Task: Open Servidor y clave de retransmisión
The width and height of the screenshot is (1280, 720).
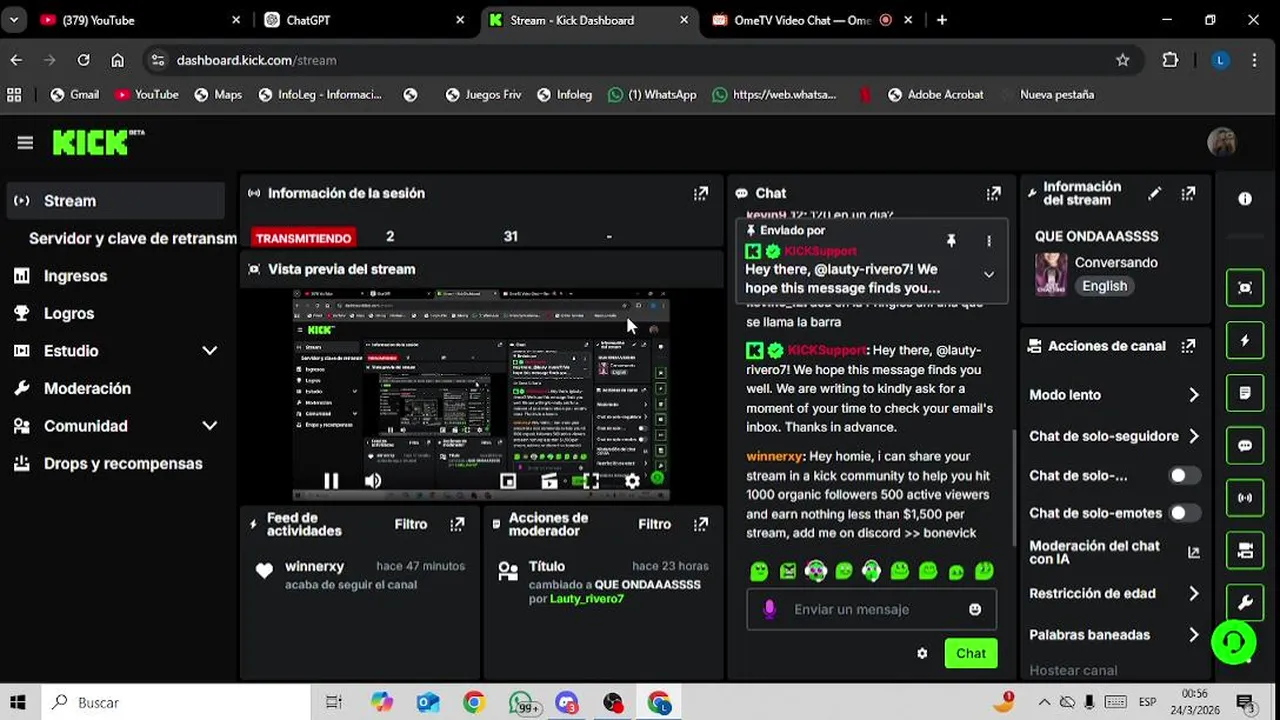Action: click(132, 238)
